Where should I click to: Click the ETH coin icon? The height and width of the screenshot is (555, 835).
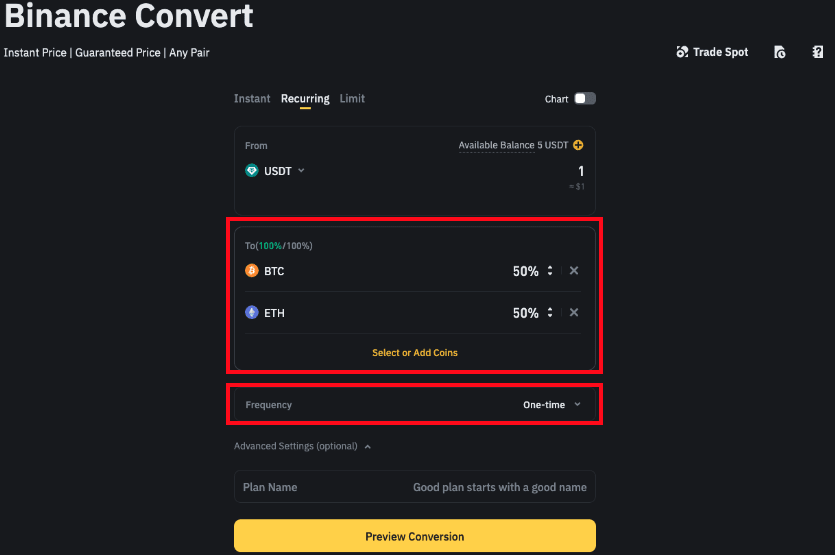coord(252,313)
